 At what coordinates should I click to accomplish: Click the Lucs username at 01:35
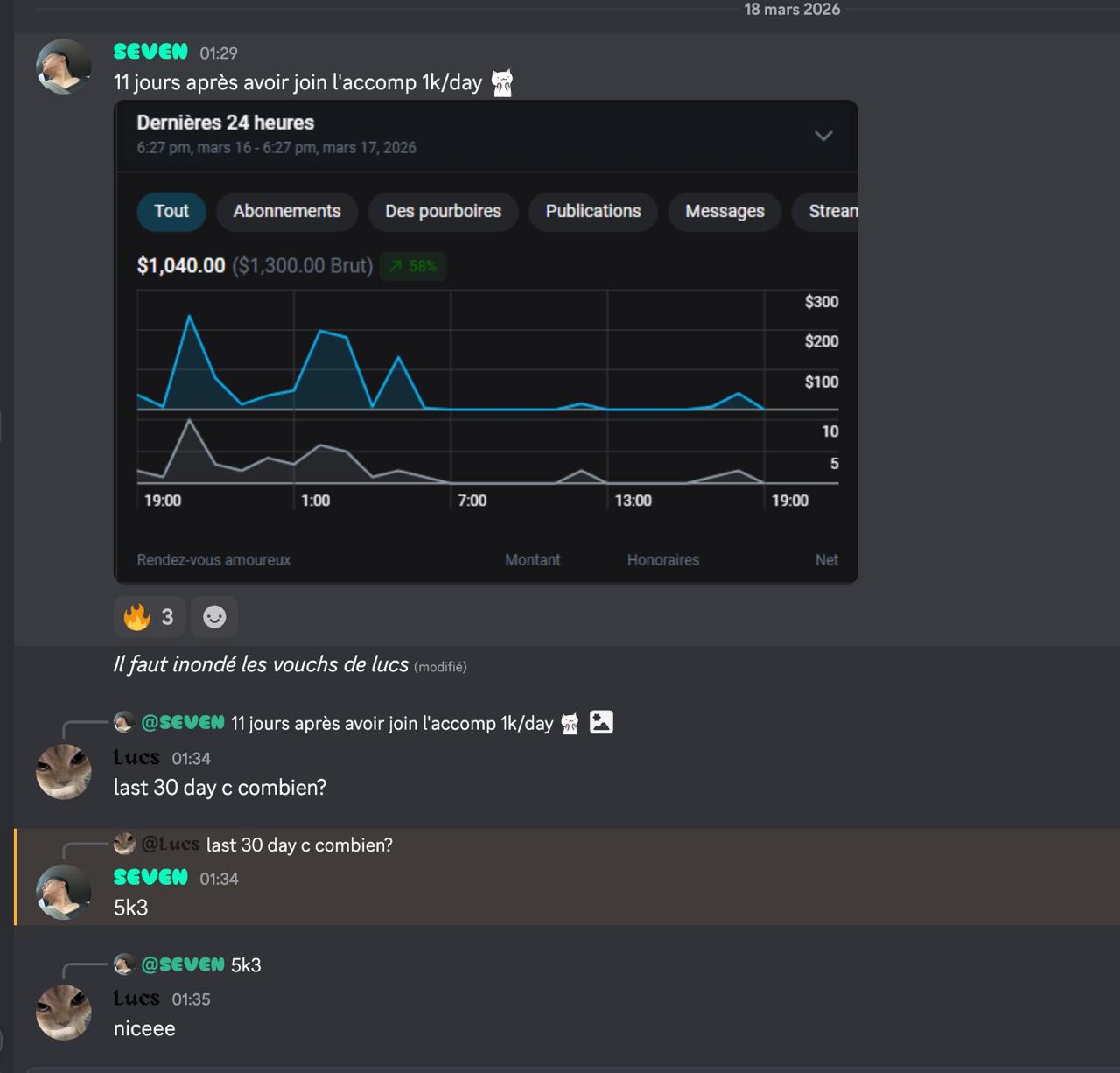(x=136, y=999)
